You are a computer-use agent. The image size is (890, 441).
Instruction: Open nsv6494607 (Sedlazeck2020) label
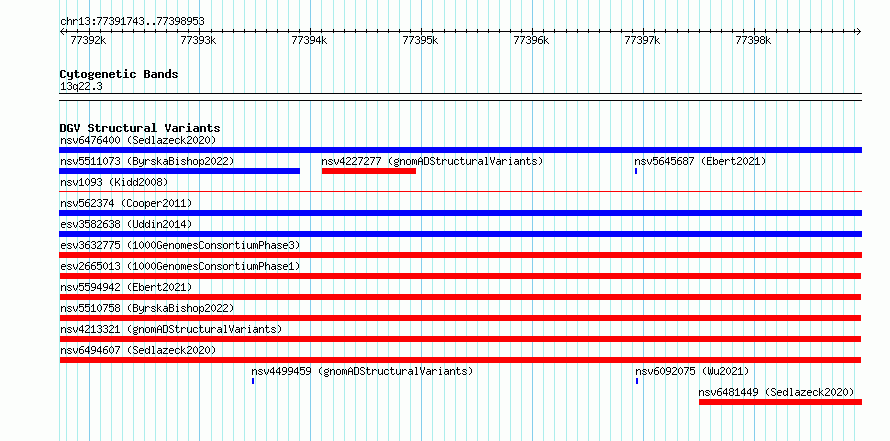pyautogui.click(x=138, y=350)
